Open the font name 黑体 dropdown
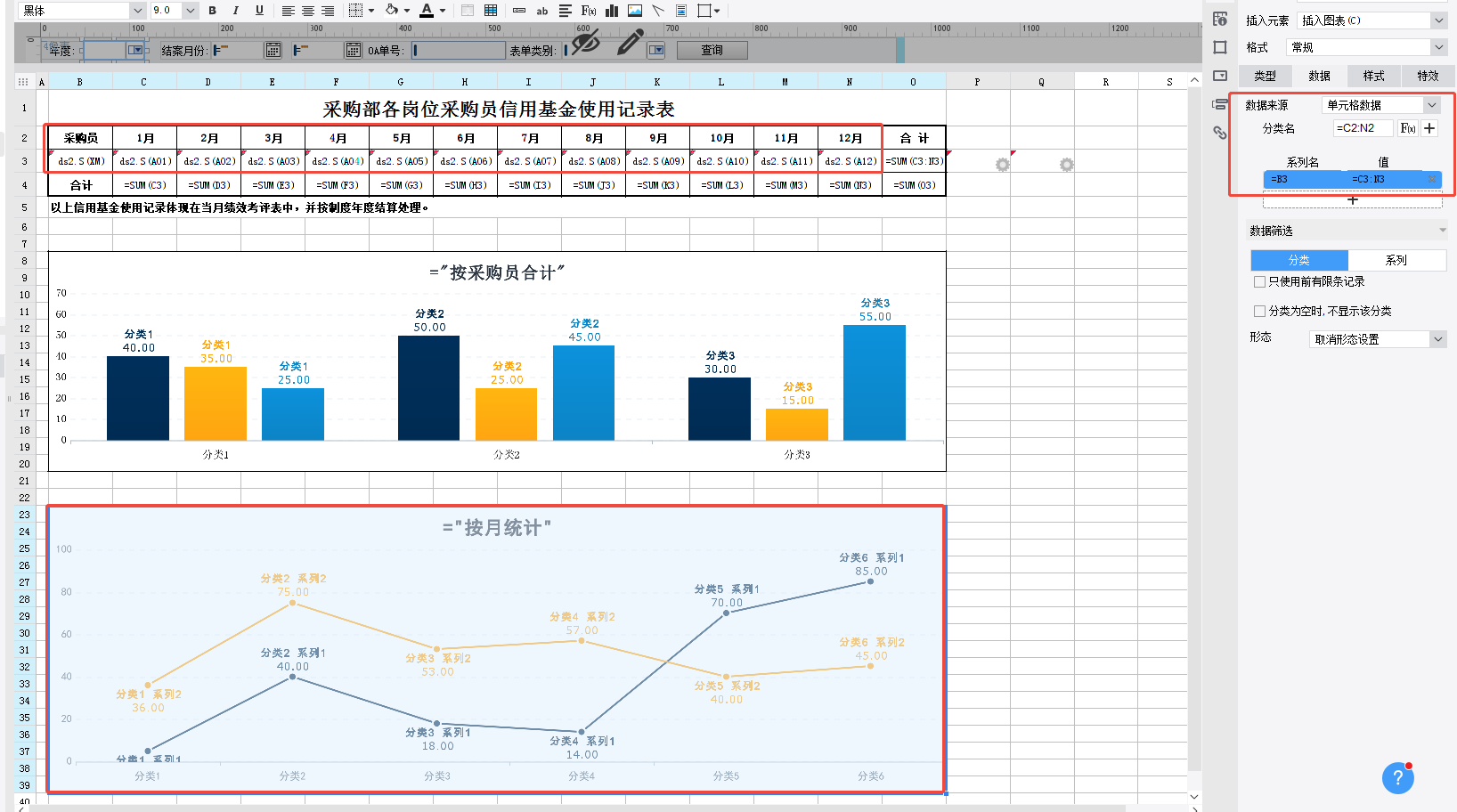 [137, 11]
